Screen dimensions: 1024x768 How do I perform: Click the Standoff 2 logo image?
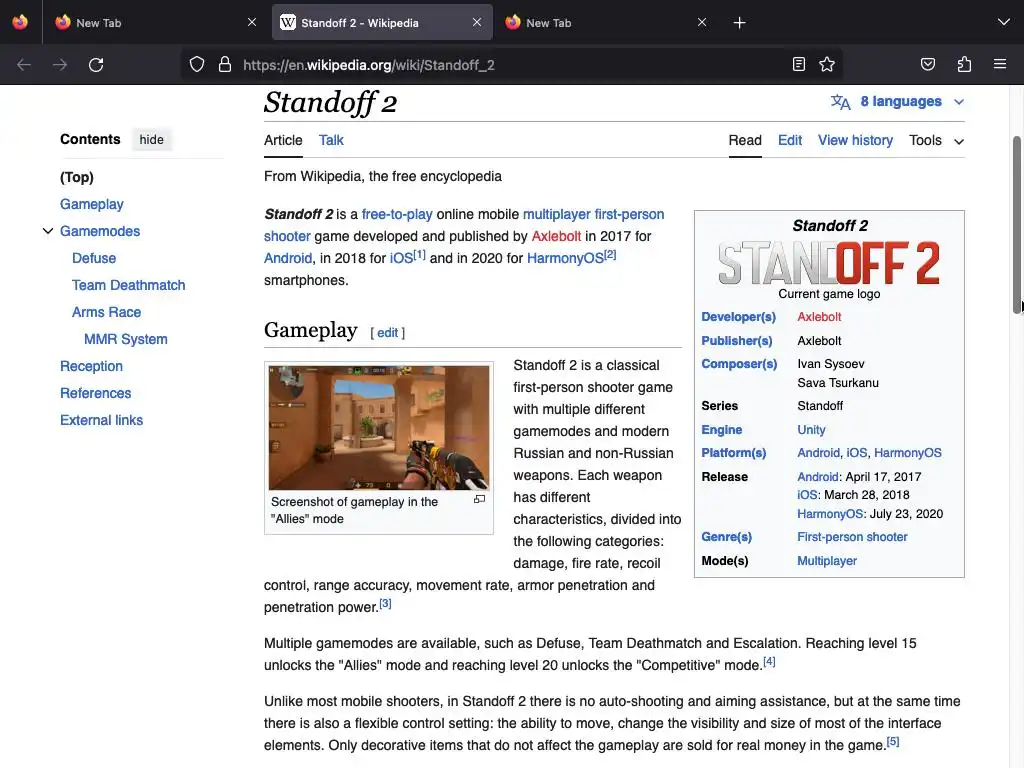pyautogui.click(x=829, y=263)
